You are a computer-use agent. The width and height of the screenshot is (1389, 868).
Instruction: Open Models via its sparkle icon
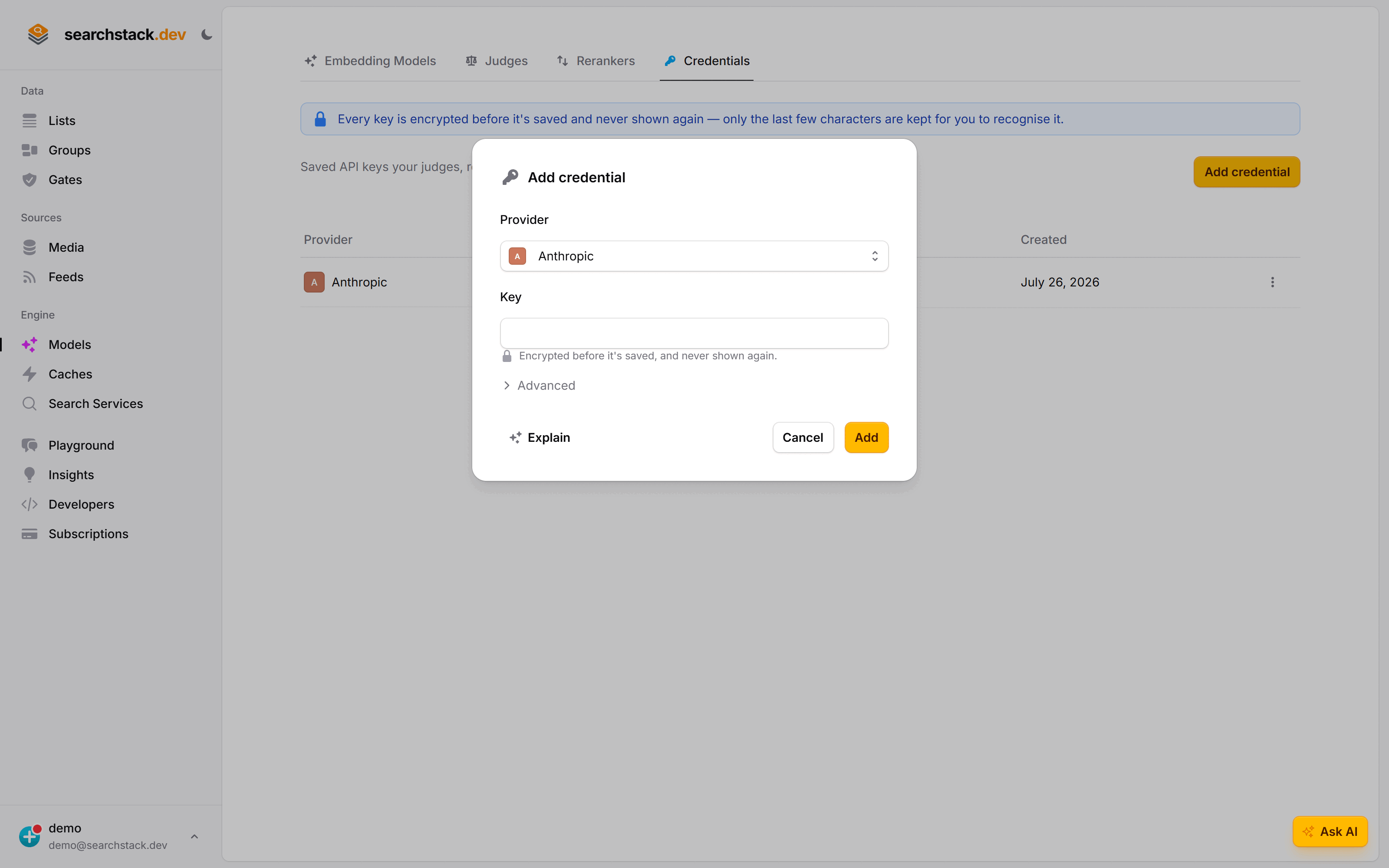[x=29, y=345]
